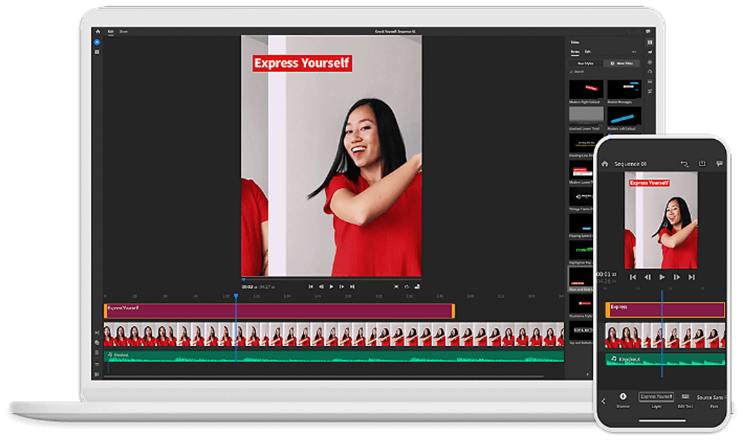Tap step back frame on the phone
The width and height of the screenshot is (744, 448).
click(x=647, y=277)
